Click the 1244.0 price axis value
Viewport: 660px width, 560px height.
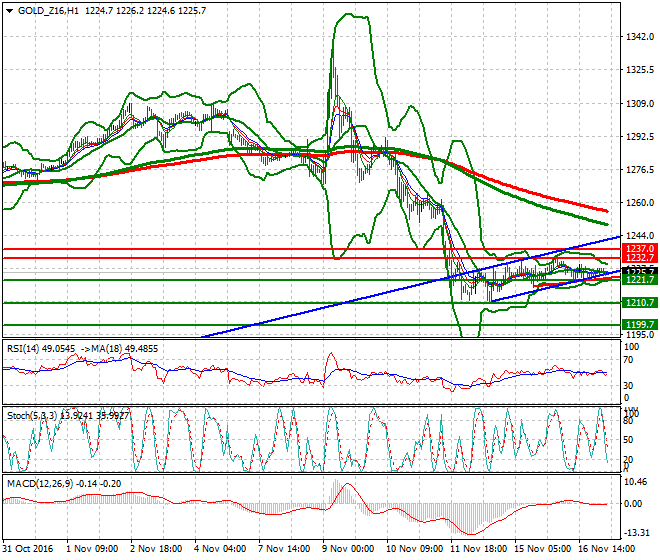pos(640,236)
